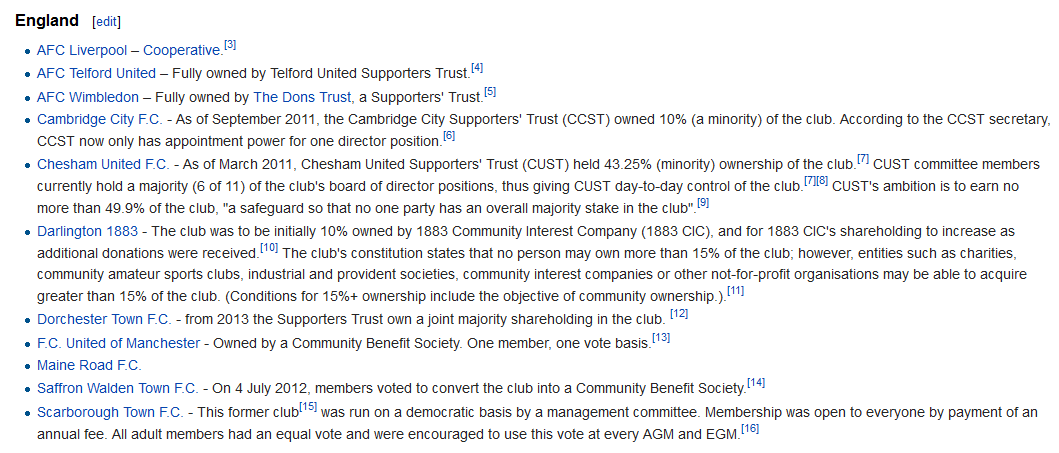1059x453 pixels.
Task: Click the Maine Road F.C. link
Action: [89, 366]
